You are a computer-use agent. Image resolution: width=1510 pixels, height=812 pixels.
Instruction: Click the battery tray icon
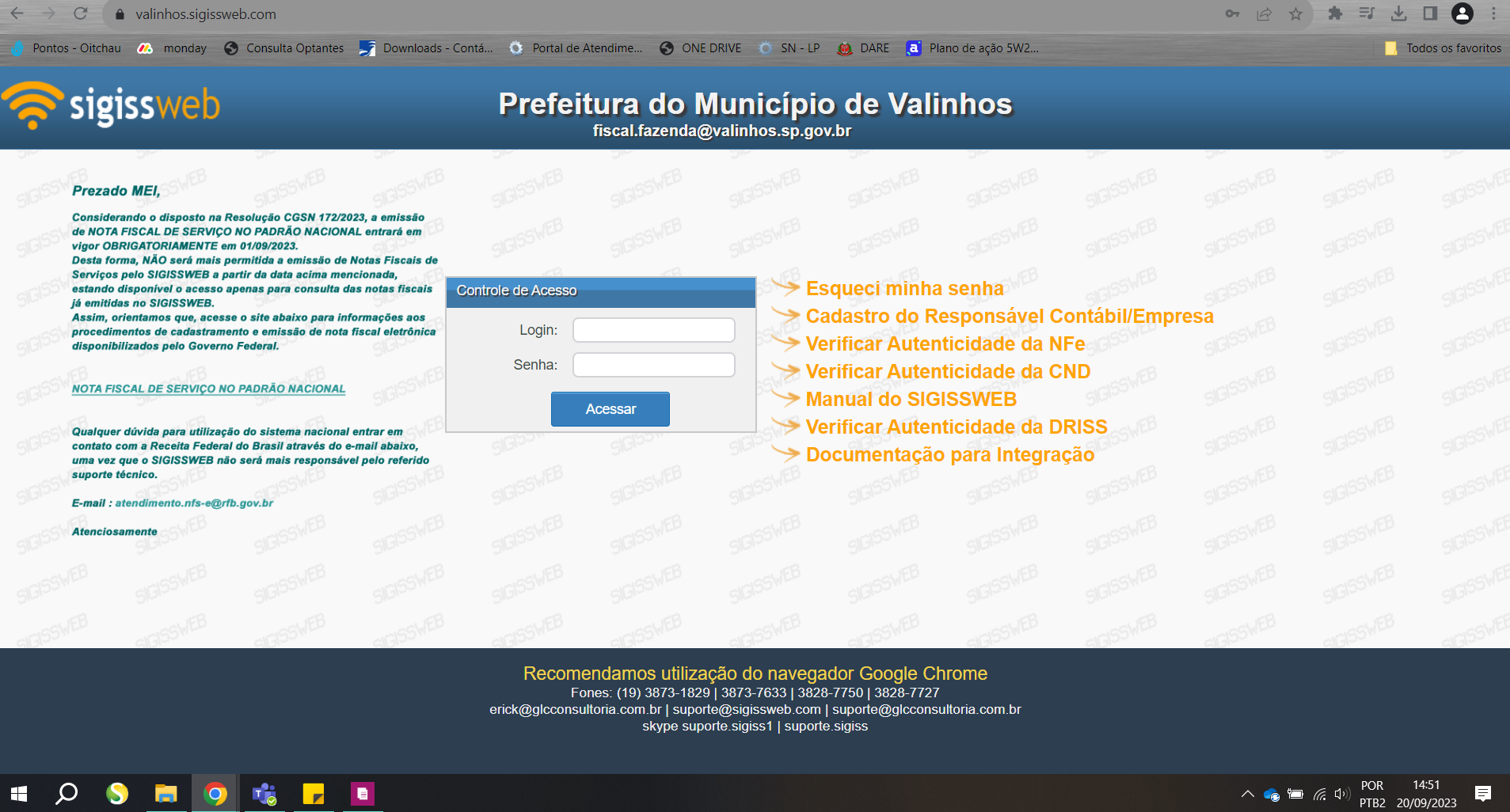tap(1295, 794)
